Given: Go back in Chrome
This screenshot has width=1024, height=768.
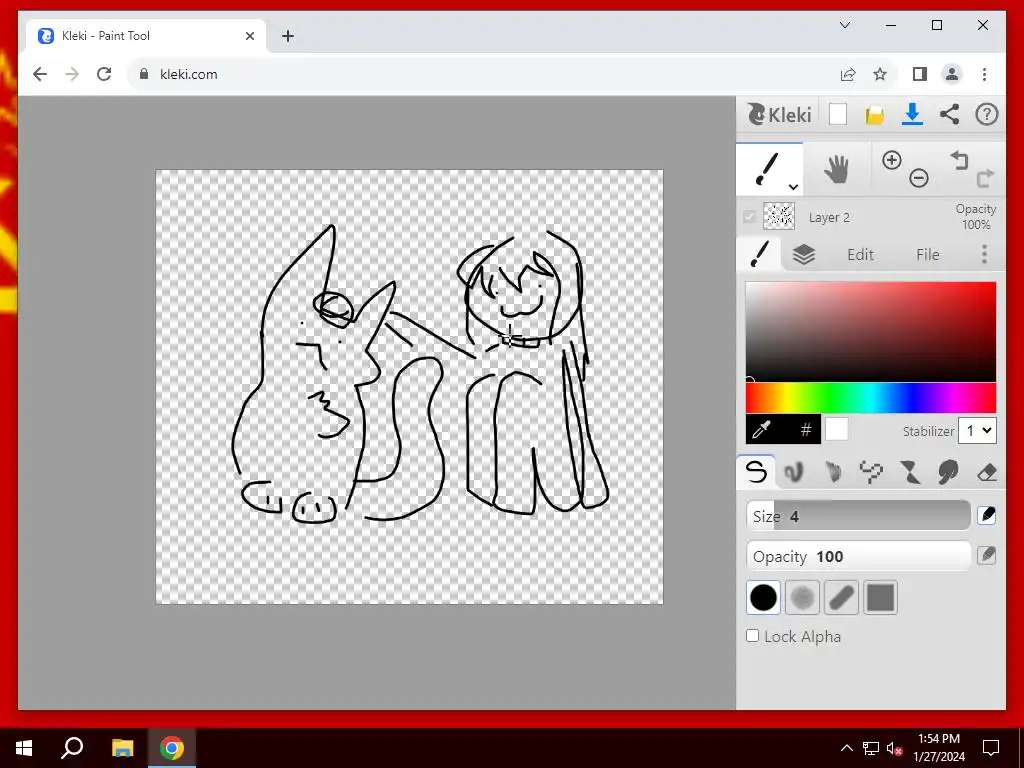Looking at the screenshot, I should coord(40,74).
